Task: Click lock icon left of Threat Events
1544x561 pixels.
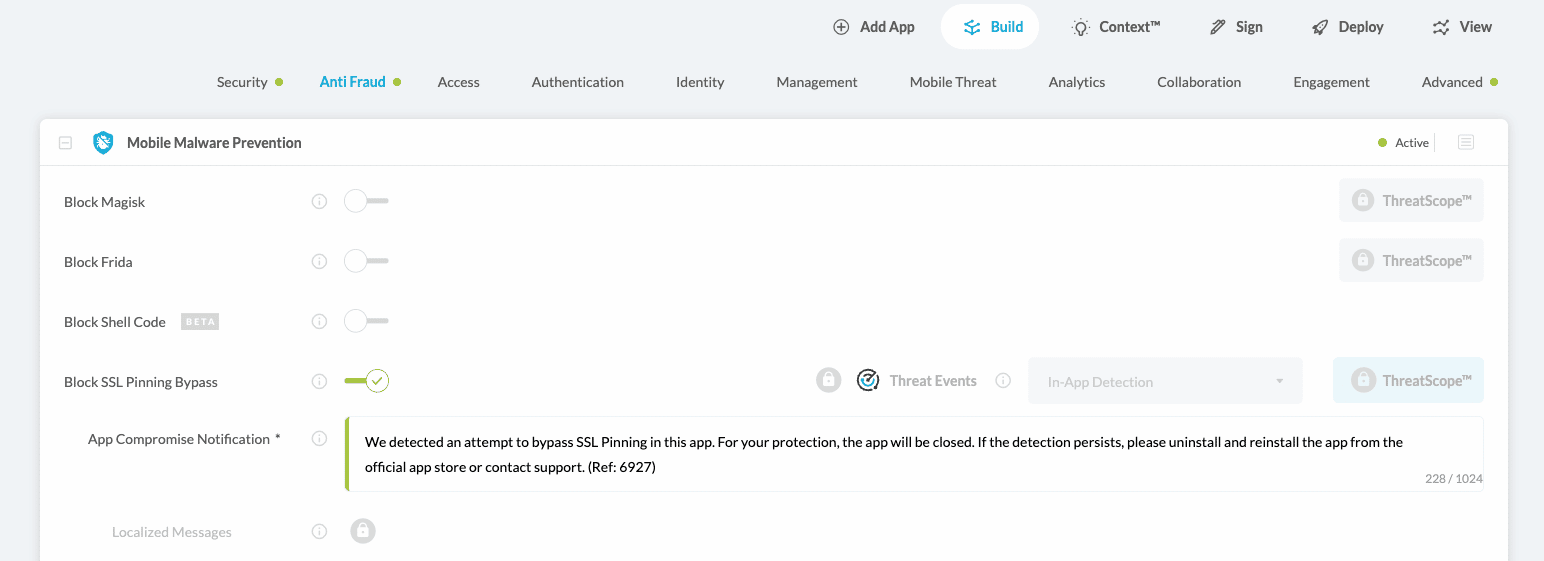Action: coord(828,381)
